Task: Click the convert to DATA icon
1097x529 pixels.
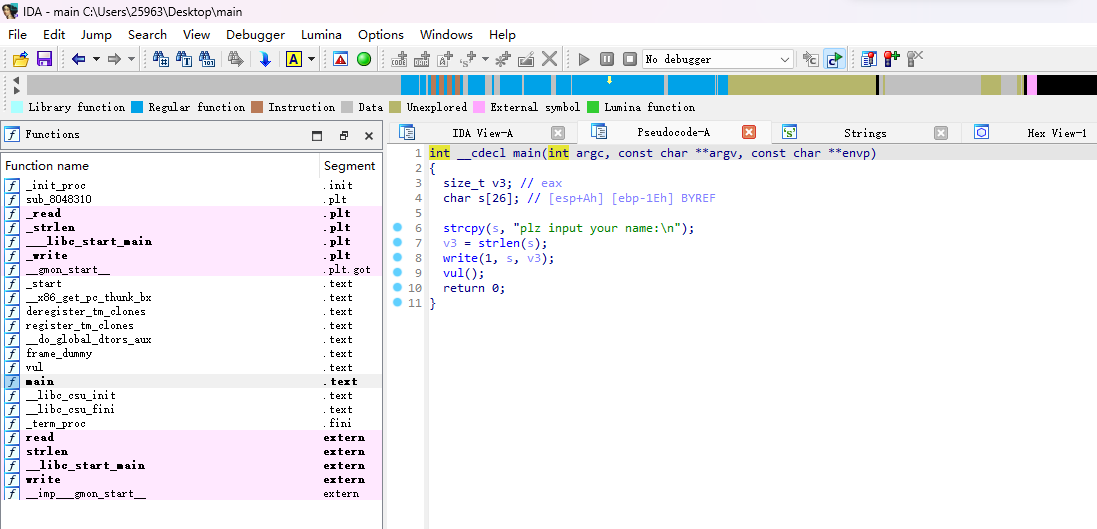Action: tap(422, 59)
